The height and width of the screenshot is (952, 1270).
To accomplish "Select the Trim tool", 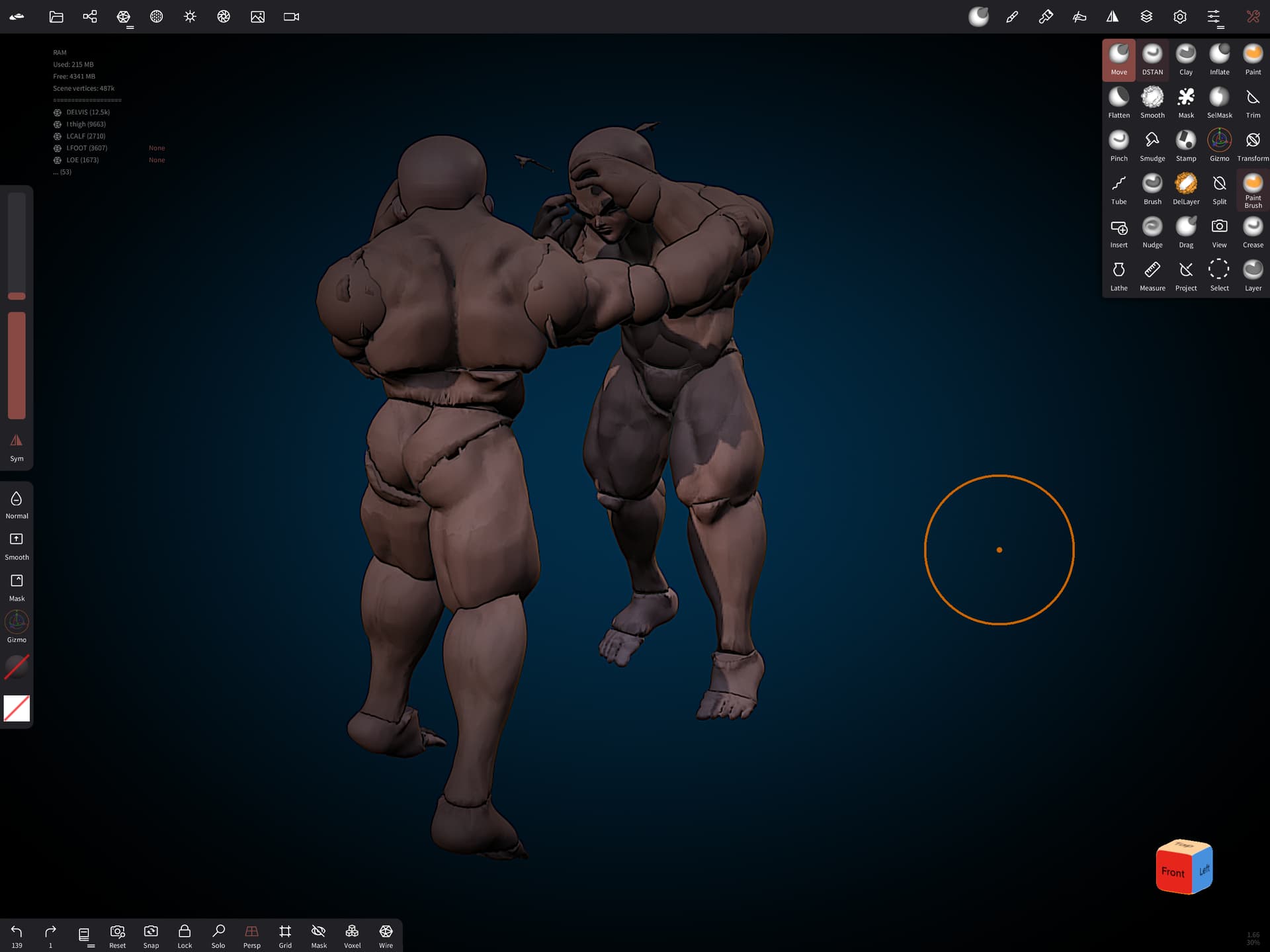I will 1252,103.
